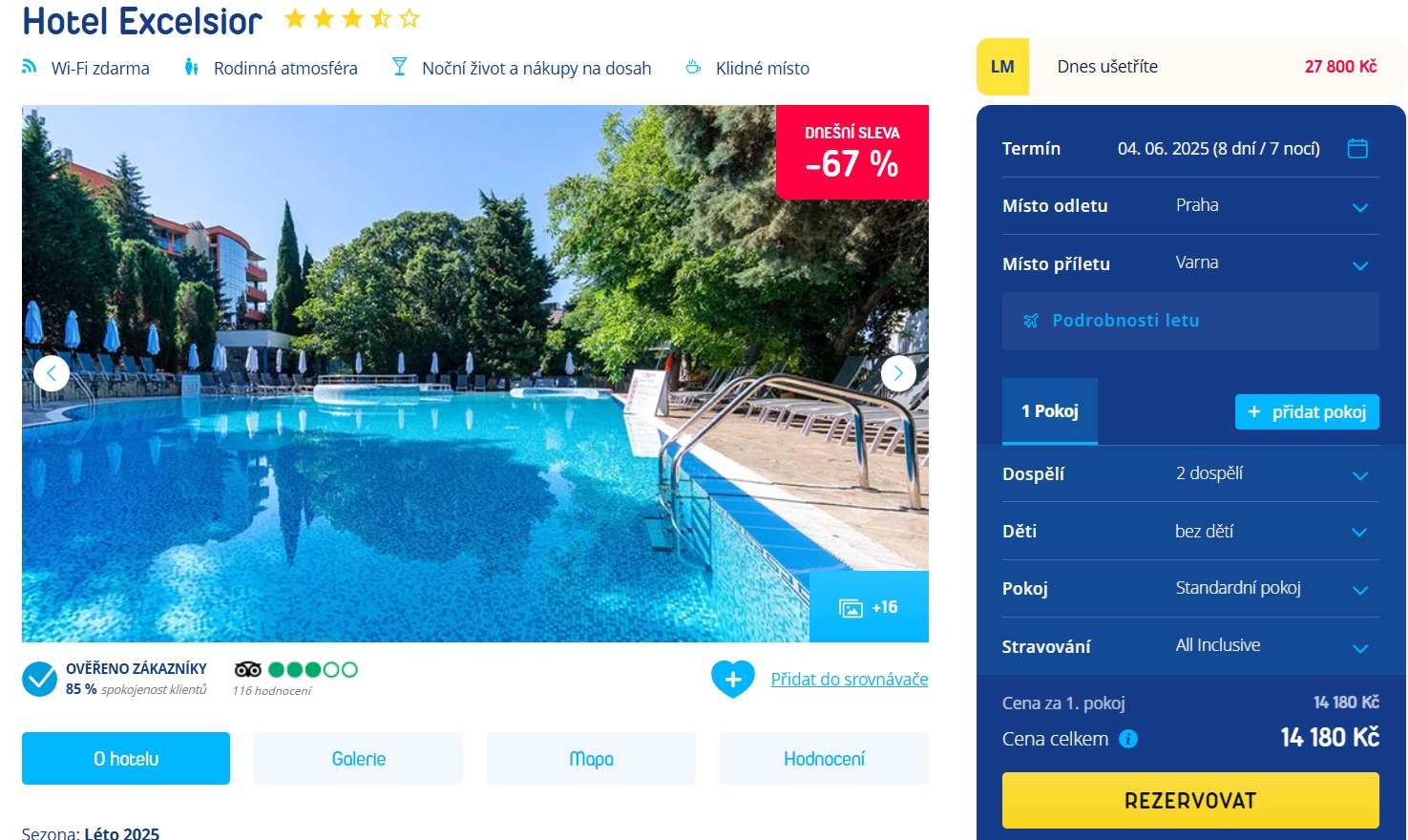Viewport: 1408px width, 840px height.
Task: Click the info icon beside Cena celkem
Action: pos(1128,739)
